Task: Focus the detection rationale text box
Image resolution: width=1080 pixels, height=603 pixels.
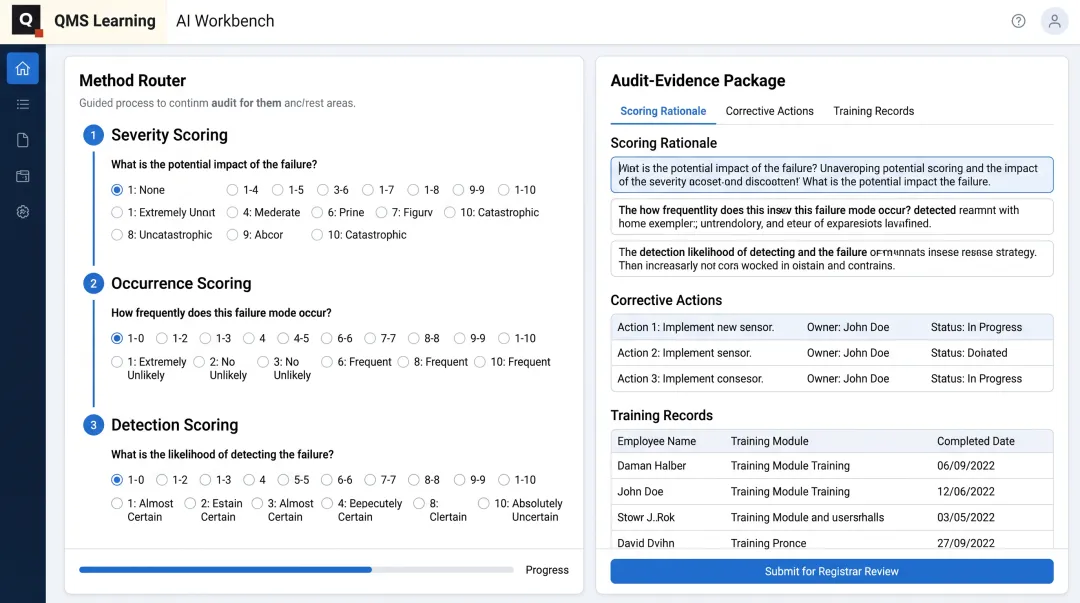Action: coord(831,258)
